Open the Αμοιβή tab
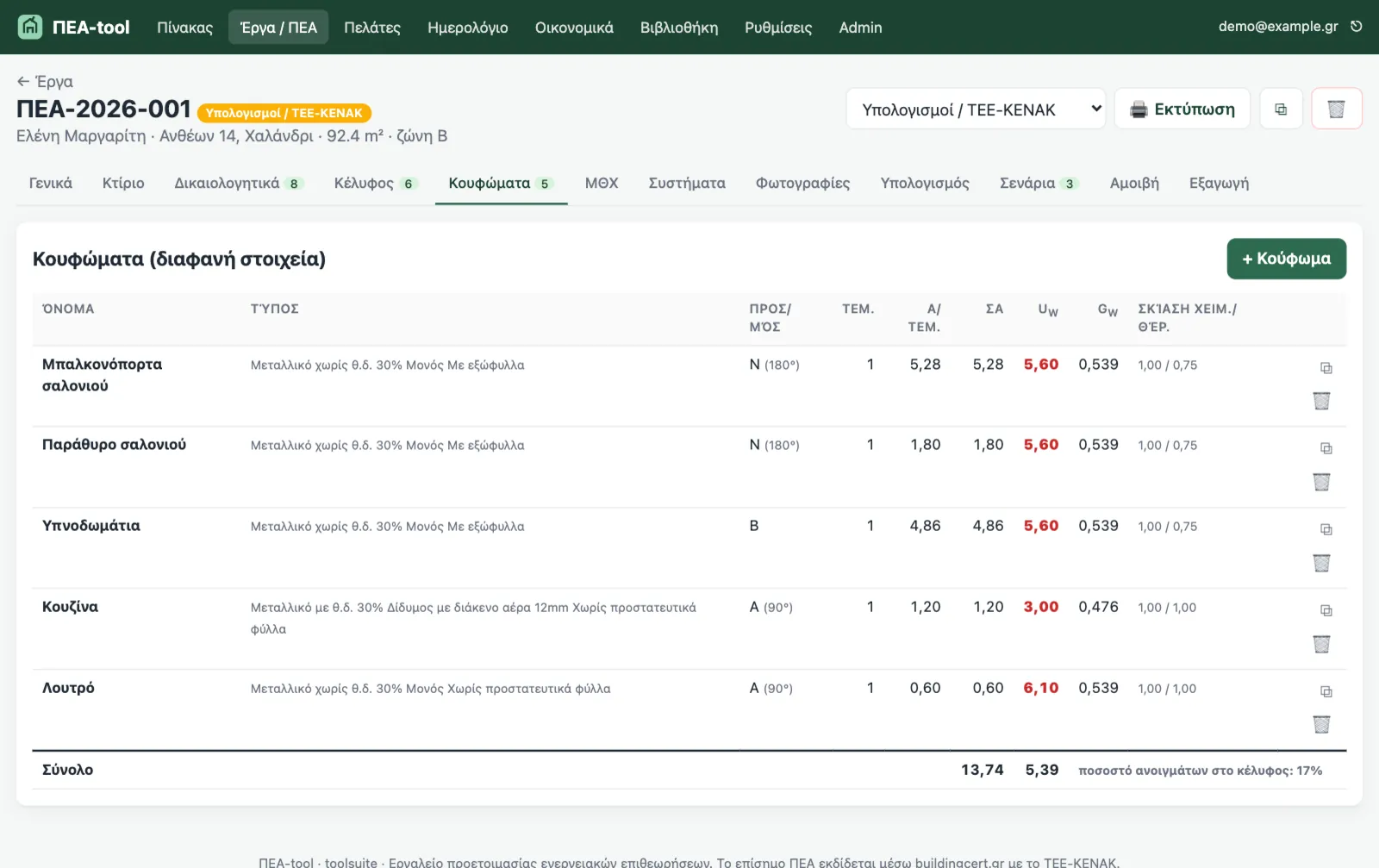This screenshot has height=868, width=1379. coord(1134,183)
